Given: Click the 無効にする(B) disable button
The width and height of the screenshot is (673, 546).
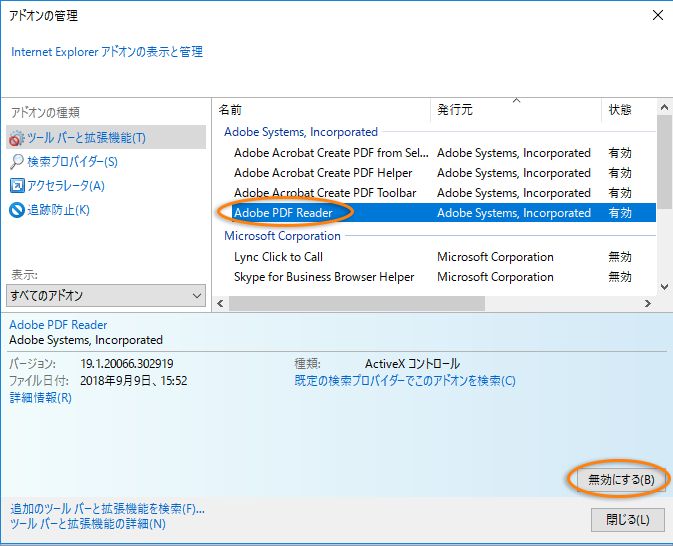Looking at the screenshot, I should [621, 479].
